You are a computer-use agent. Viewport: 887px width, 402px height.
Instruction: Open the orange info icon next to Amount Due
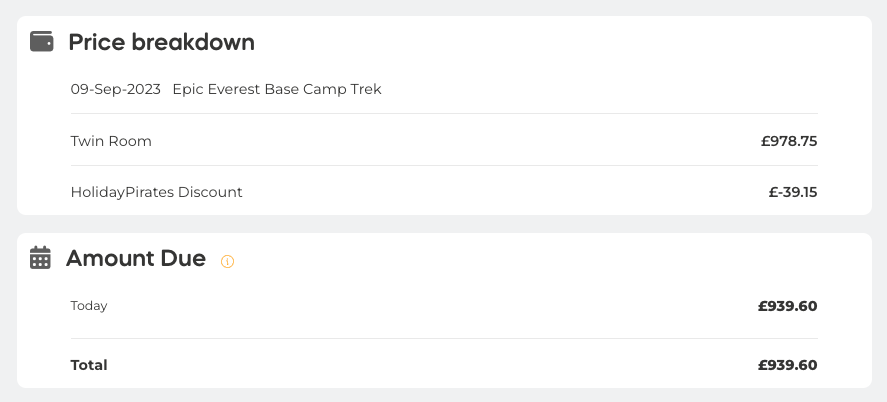(227, 261)
